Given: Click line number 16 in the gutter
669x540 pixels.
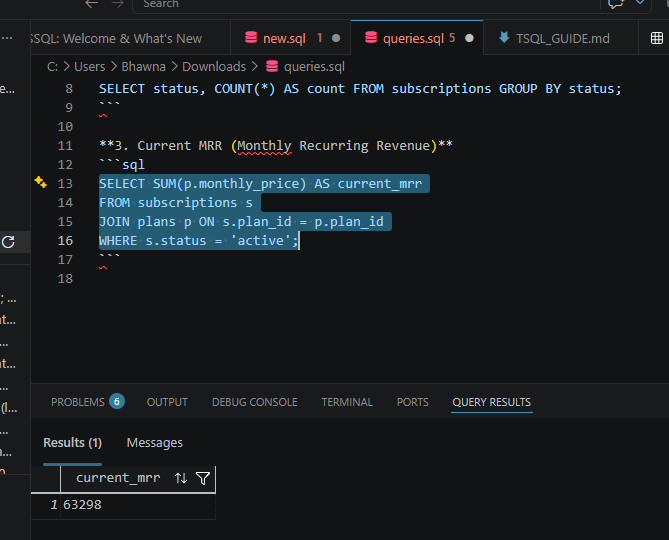Looking at the screenshot, I should [x=65, y=241].
